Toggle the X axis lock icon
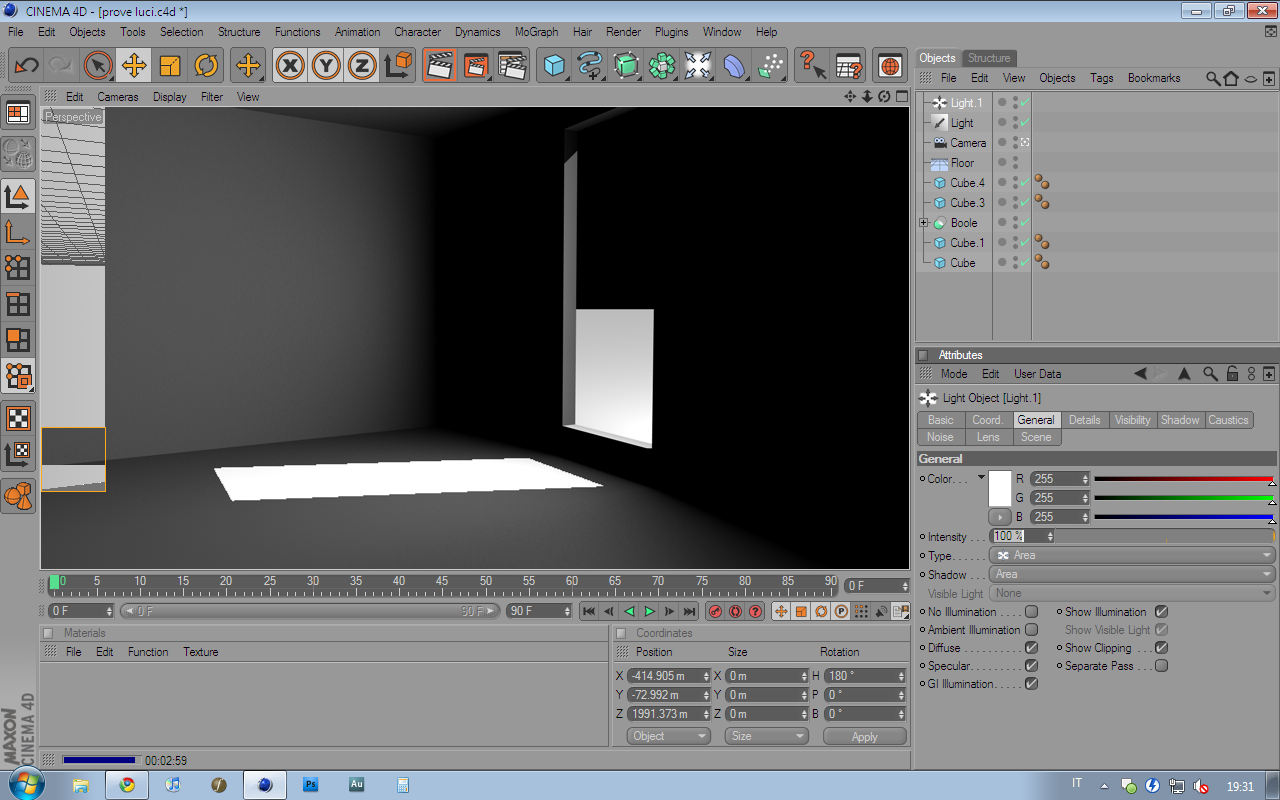This screenshot has width=1280, height=800. pyautogui.click(x=290, y=66)
